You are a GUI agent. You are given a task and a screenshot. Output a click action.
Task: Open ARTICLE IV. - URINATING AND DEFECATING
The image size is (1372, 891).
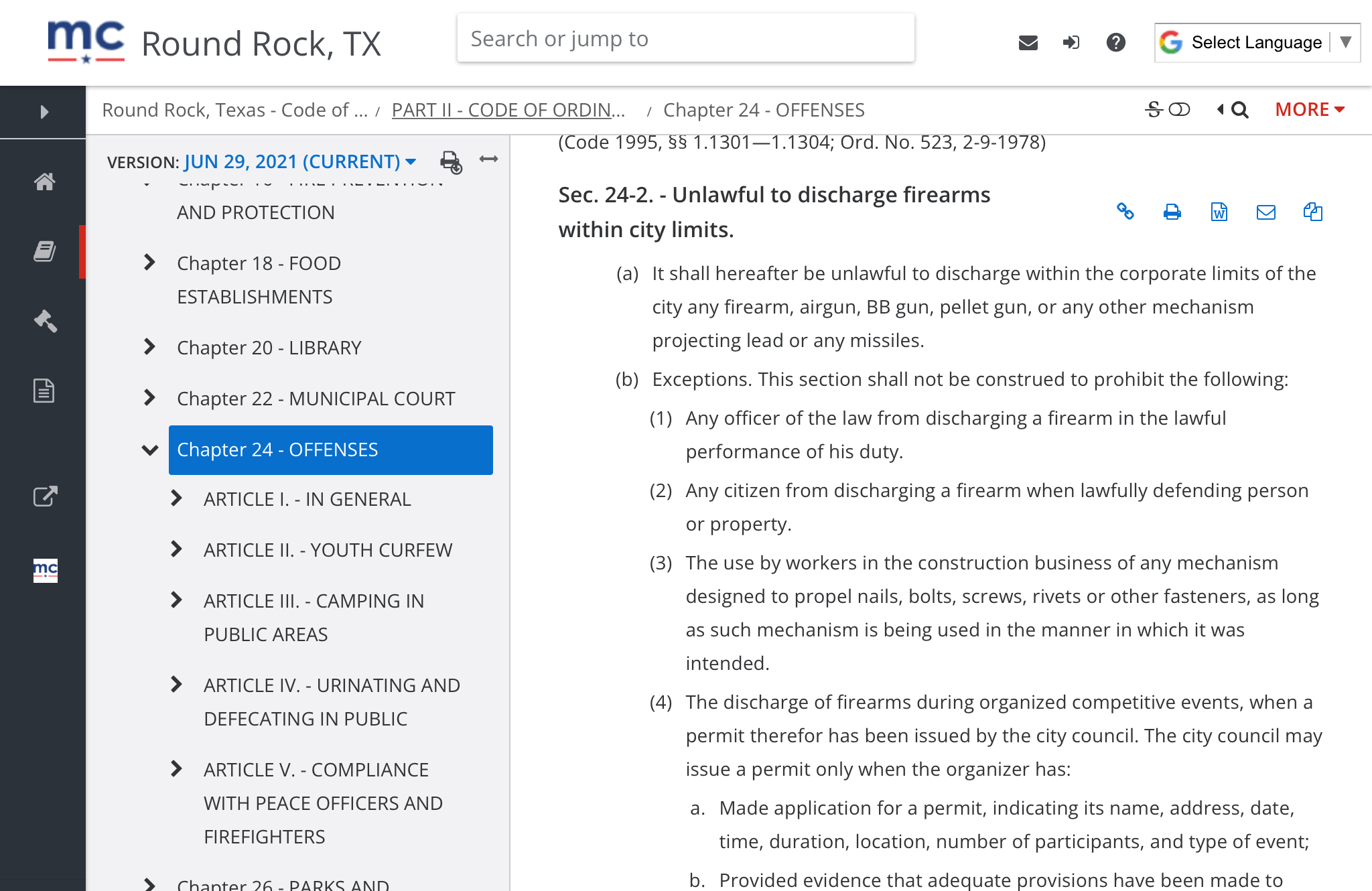pyautogui.click(x=332, y=702)
